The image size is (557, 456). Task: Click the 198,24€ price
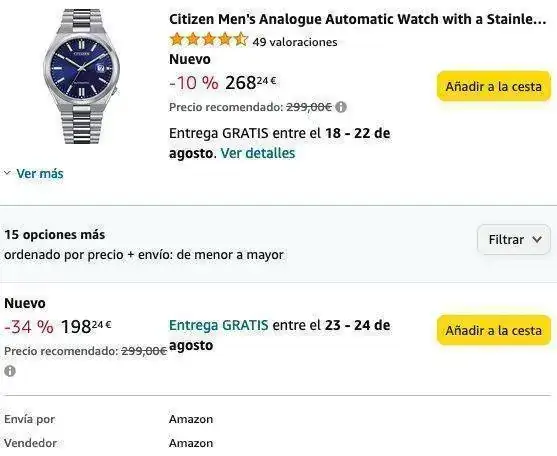pos(86,326)
